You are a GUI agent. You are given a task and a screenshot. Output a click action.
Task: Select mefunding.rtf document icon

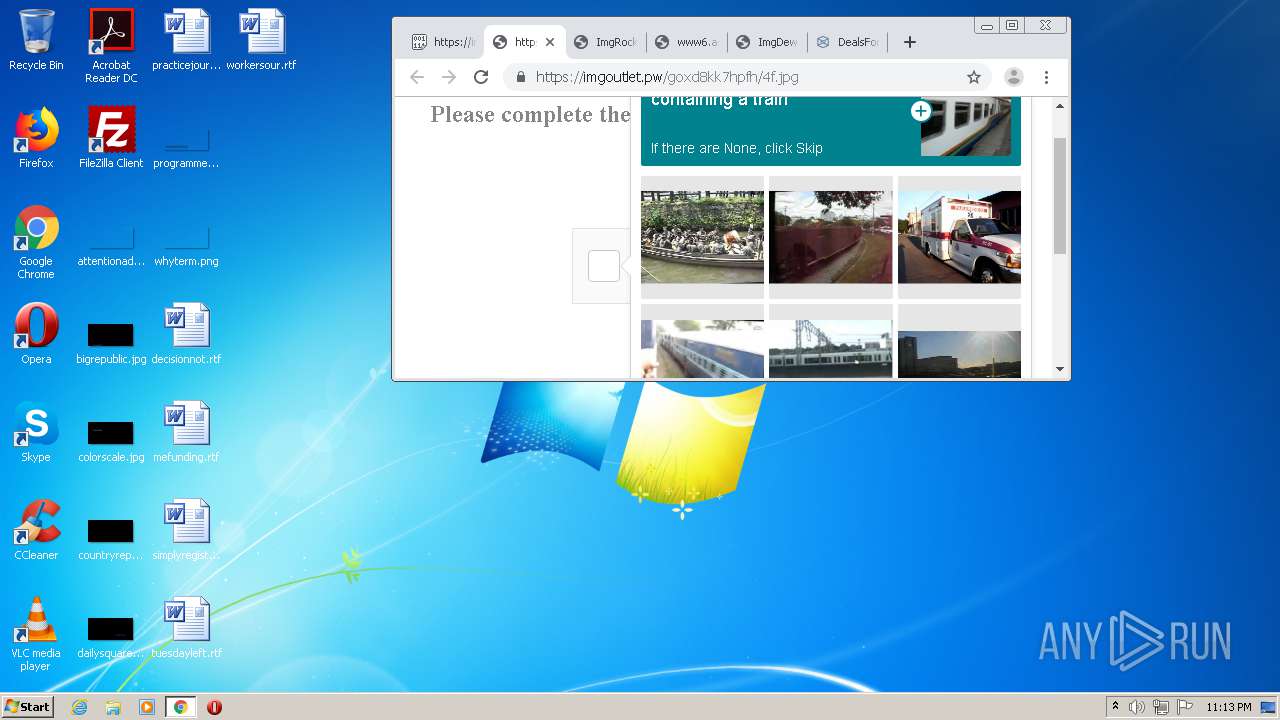coord(186,432)
